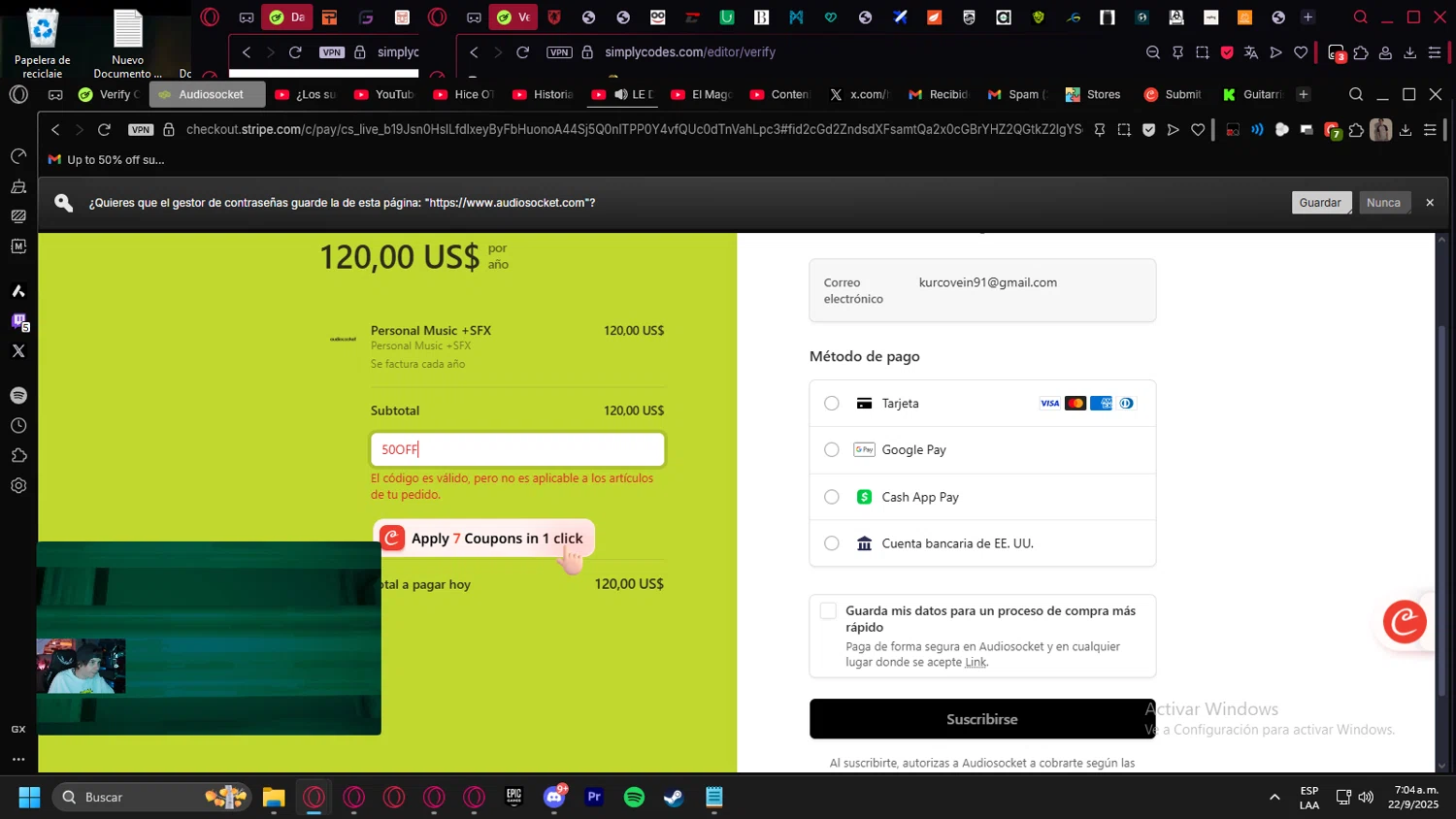Screen dimensions: 1456x819
Task: Click floating red SimplyCodes bubble on page edge
Action: coord(1405,622)
